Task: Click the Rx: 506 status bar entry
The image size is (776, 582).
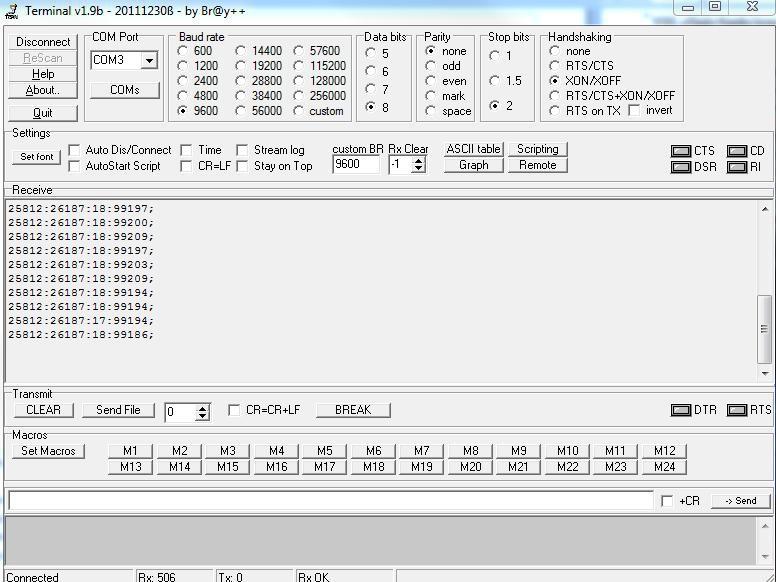Action: (x=174, y=577)
